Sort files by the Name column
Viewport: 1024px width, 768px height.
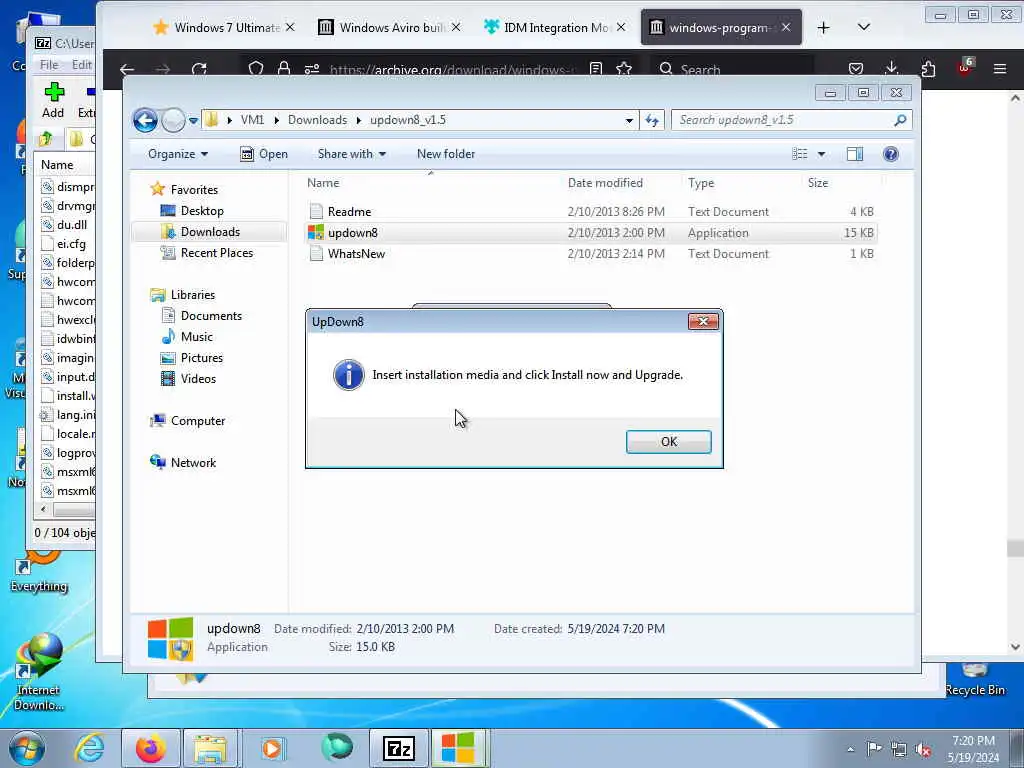coord(323,184)
